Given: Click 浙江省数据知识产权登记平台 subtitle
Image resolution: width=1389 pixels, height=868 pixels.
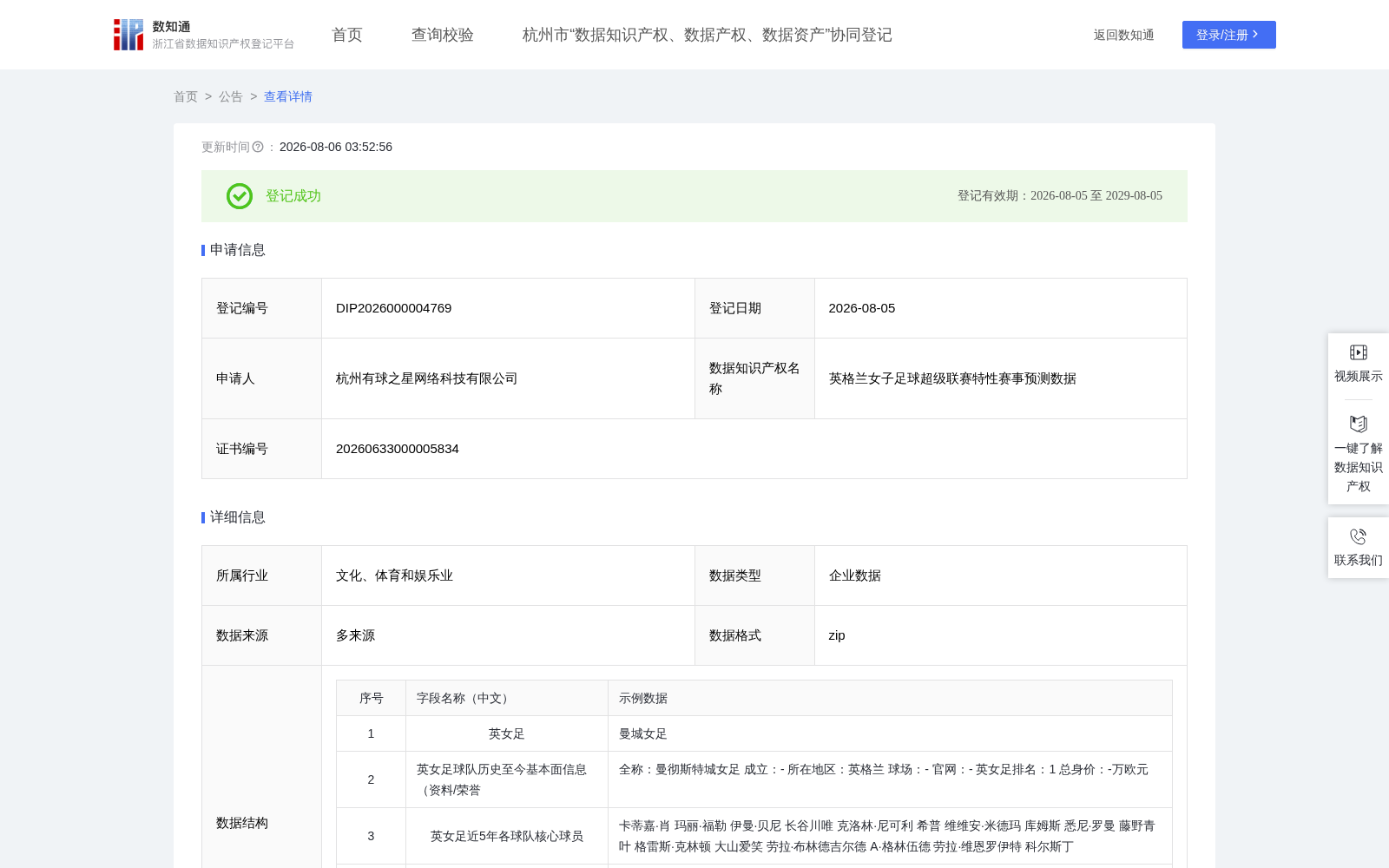Looking at the screenshot, I should click(224, 43).
